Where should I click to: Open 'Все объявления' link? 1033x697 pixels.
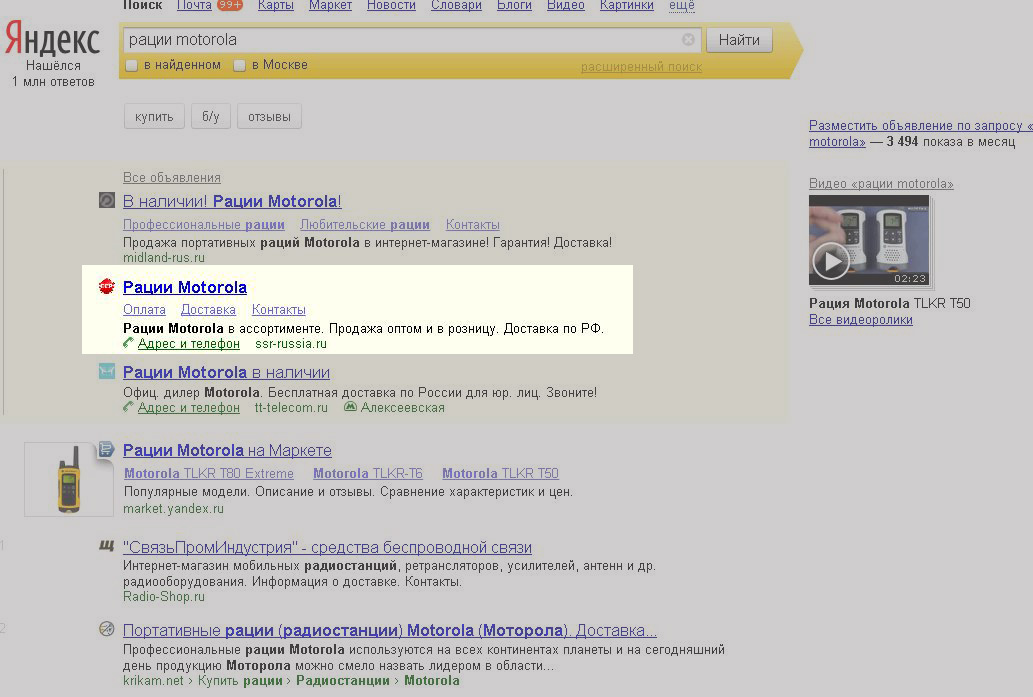click(x=172, y=177)
